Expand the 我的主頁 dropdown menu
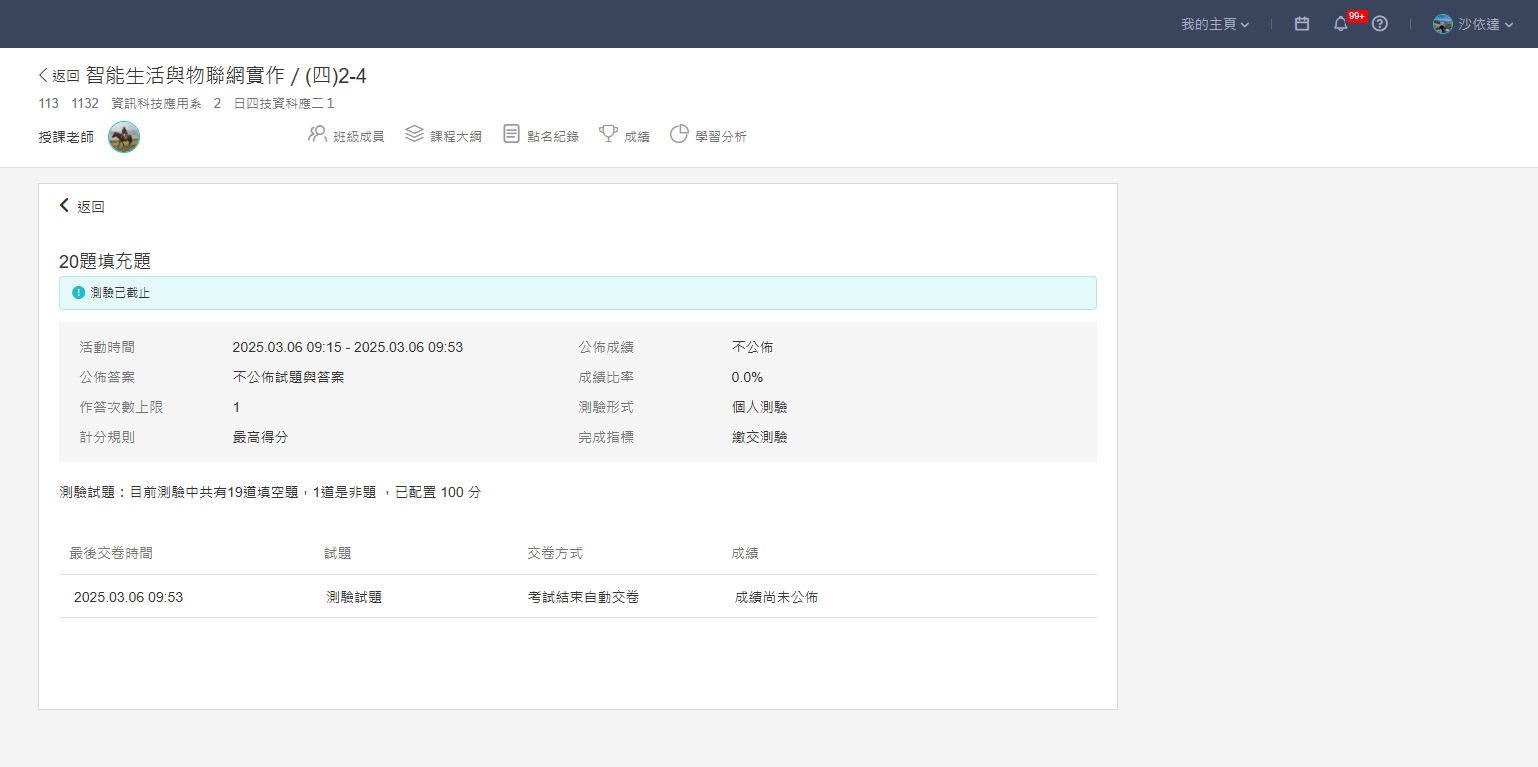 tap(1215, 24)
